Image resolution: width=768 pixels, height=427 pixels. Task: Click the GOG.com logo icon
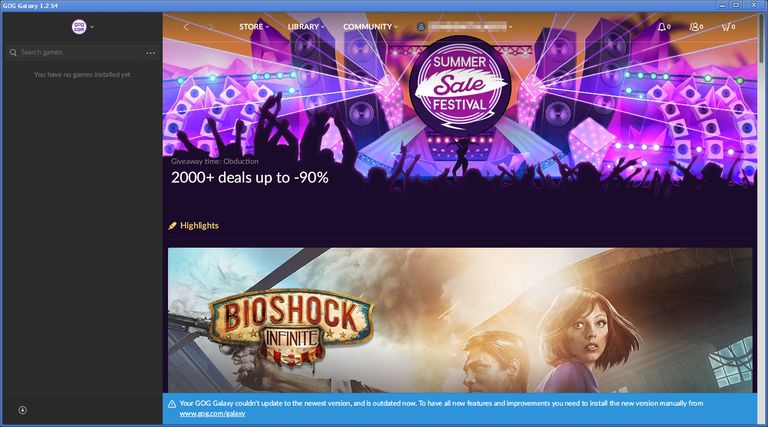pos(79,26)
